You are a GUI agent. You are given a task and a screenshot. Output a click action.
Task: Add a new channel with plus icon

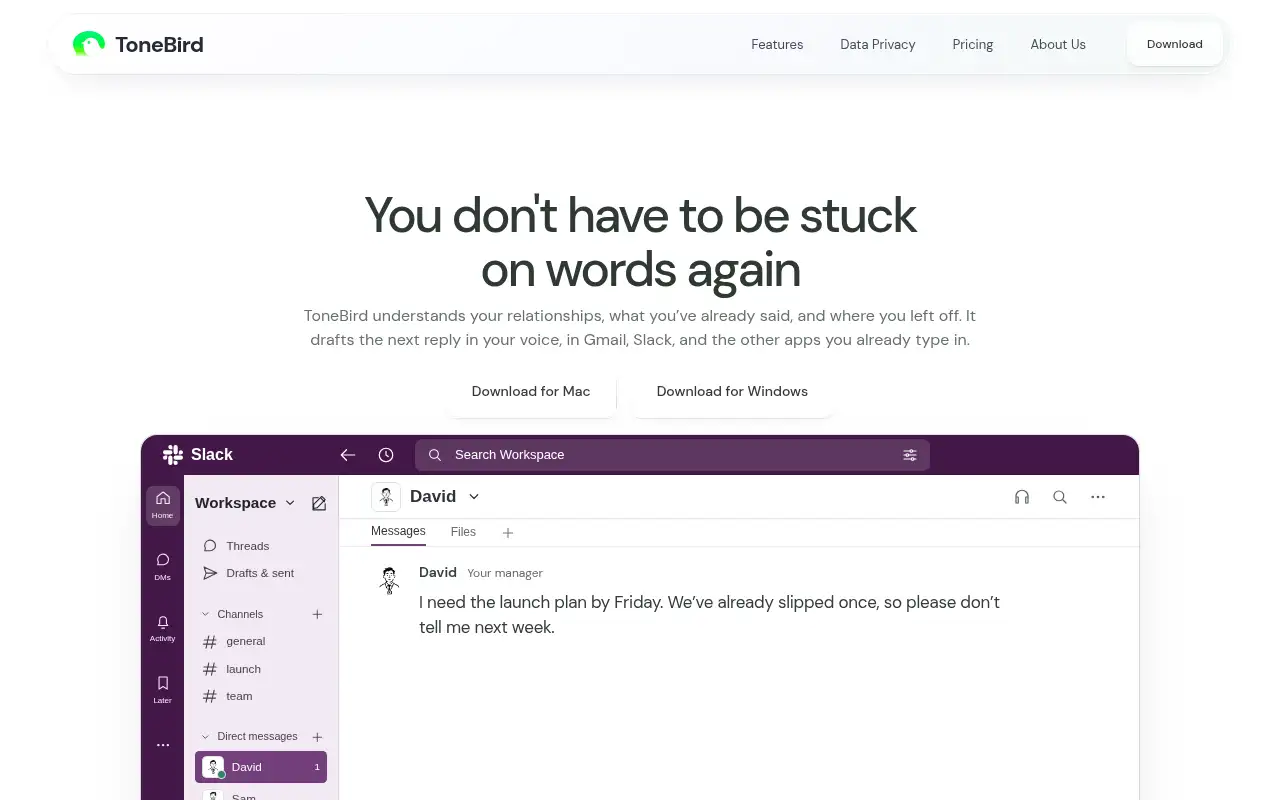[317, 614]
